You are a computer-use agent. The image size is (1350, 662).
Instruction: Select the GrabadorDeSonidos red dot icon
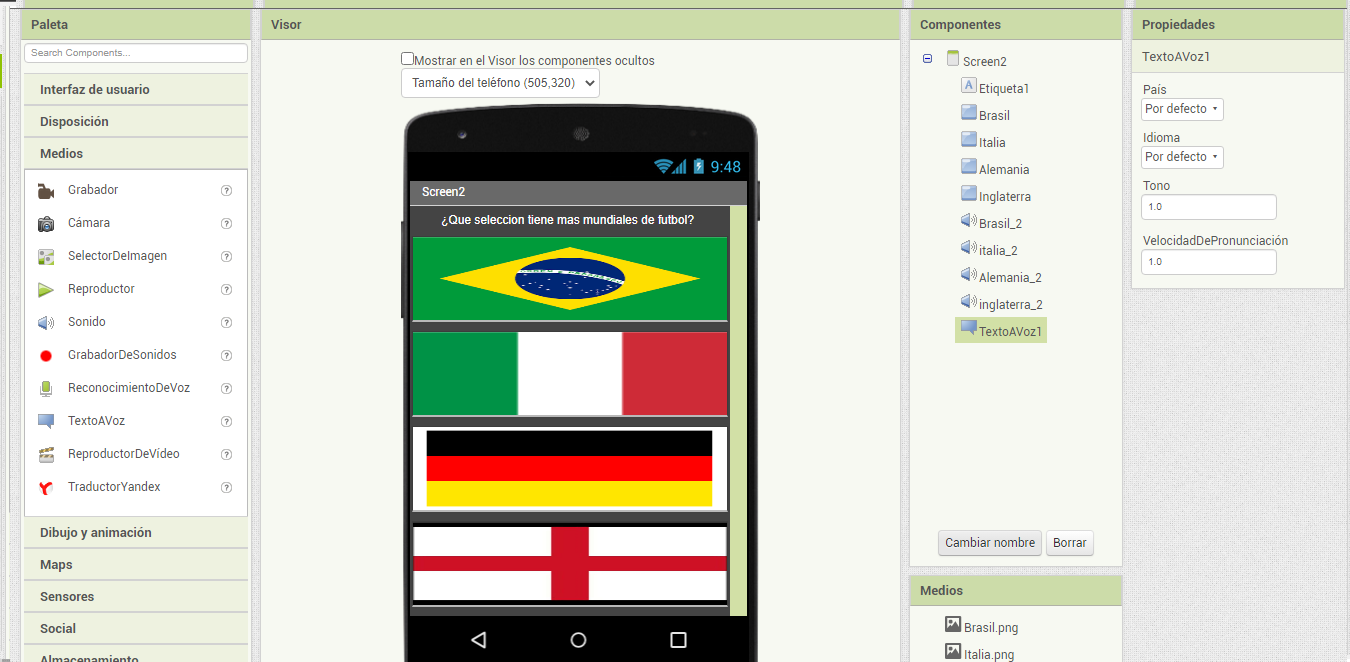(x=46, y=355)
